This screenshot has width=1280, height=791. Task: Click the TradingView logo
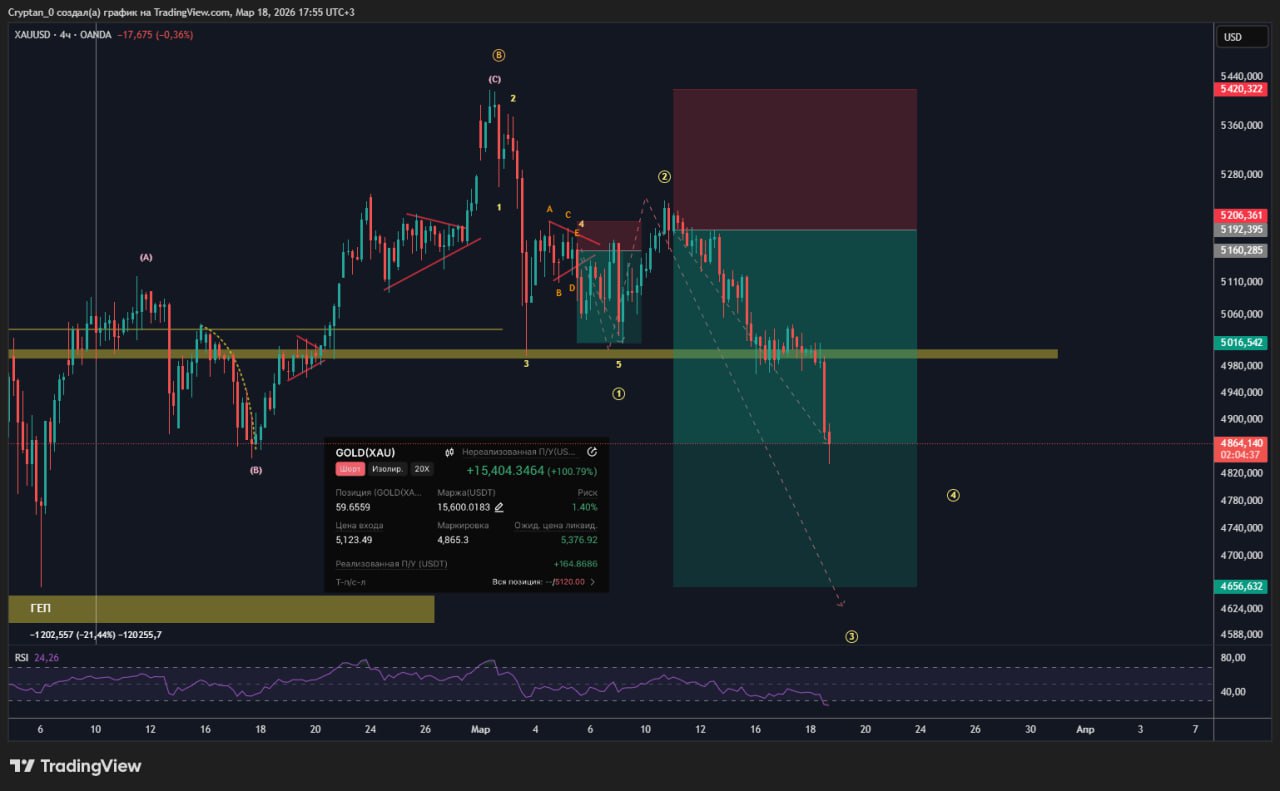pyautogui.click(x=75, y=766)
